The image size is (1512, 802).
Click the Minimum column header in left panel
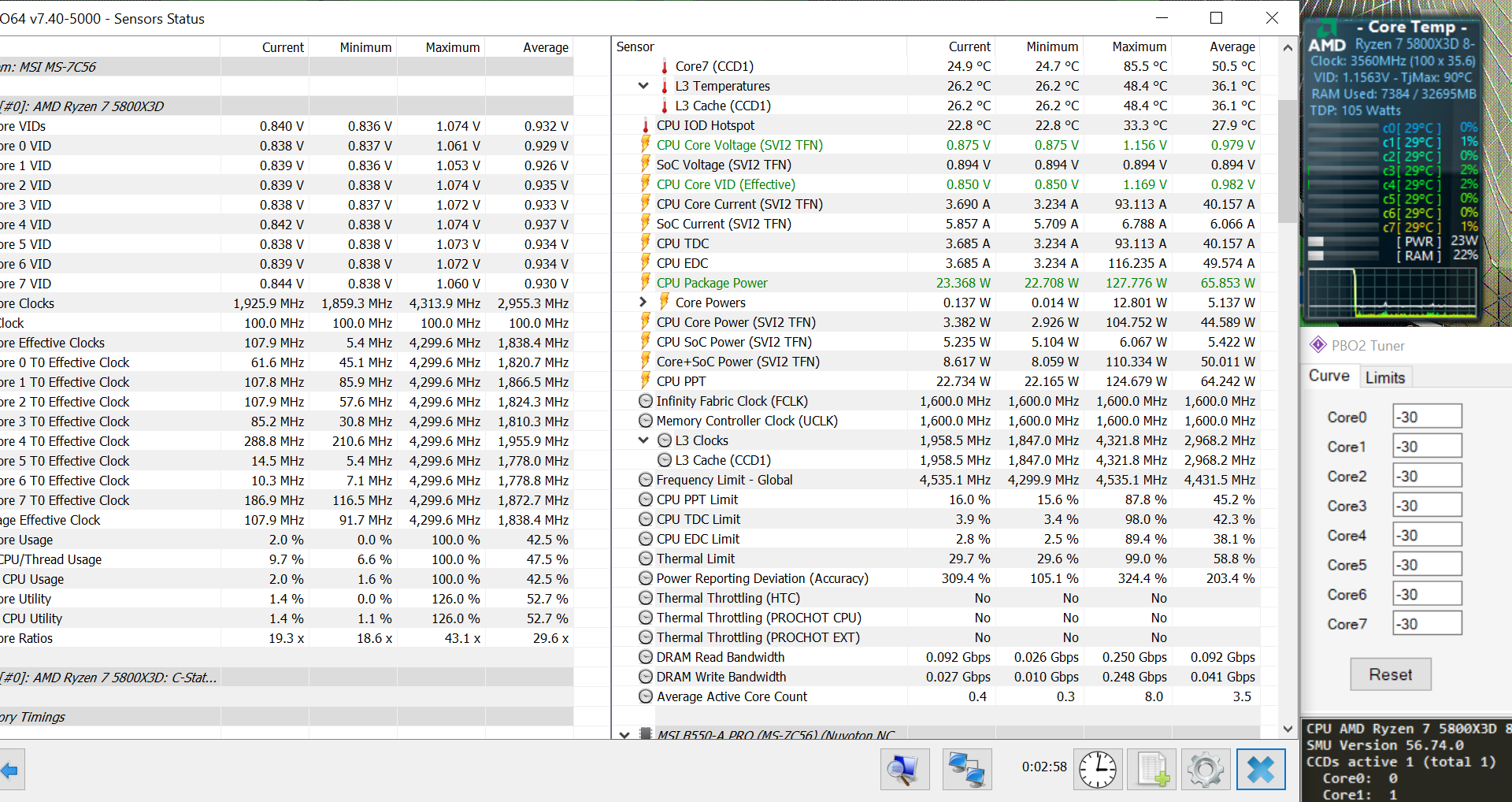coord(365,47)
